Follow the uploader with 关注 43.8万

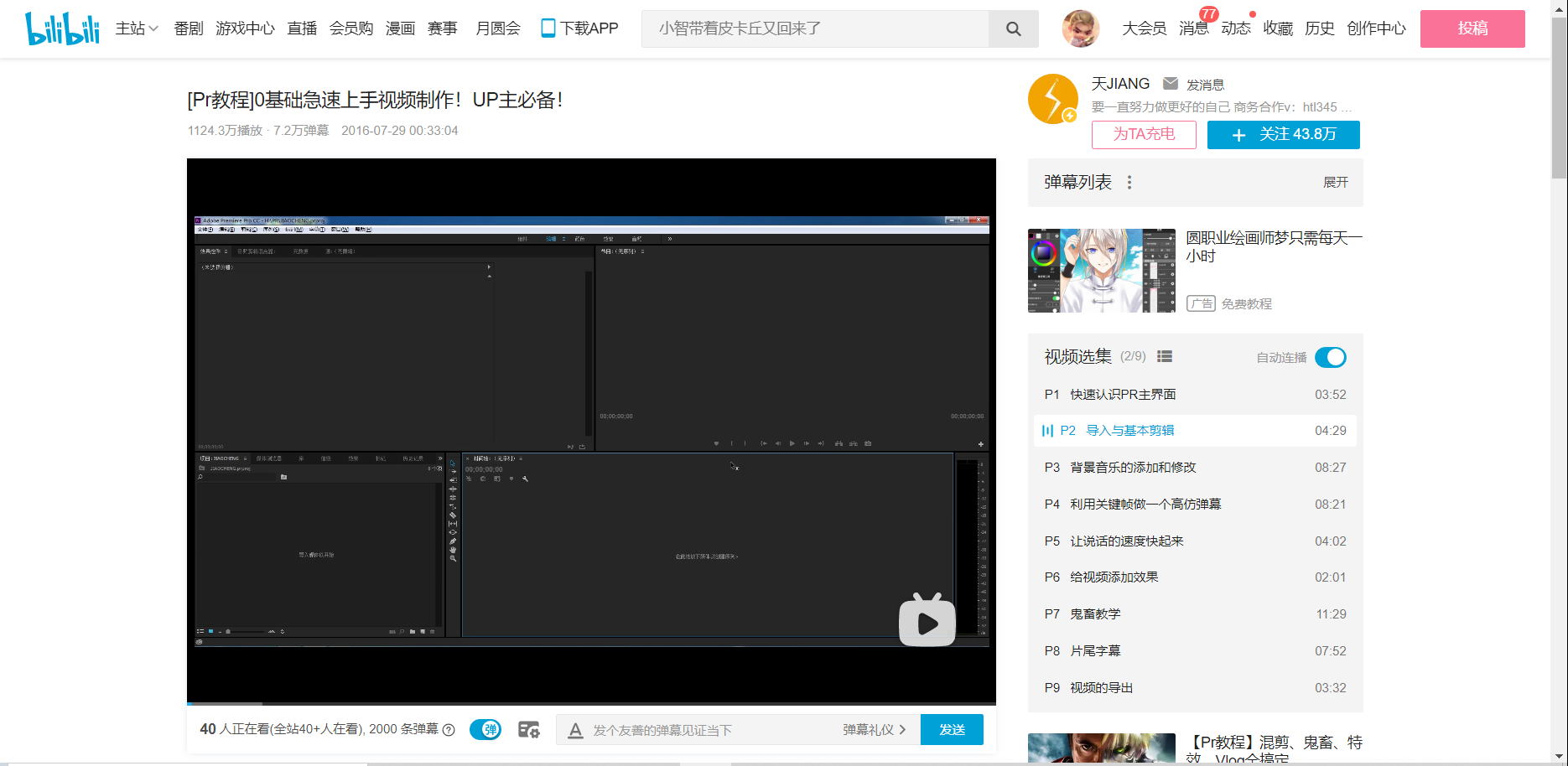pyautogui.click(x=1283, y=134)
